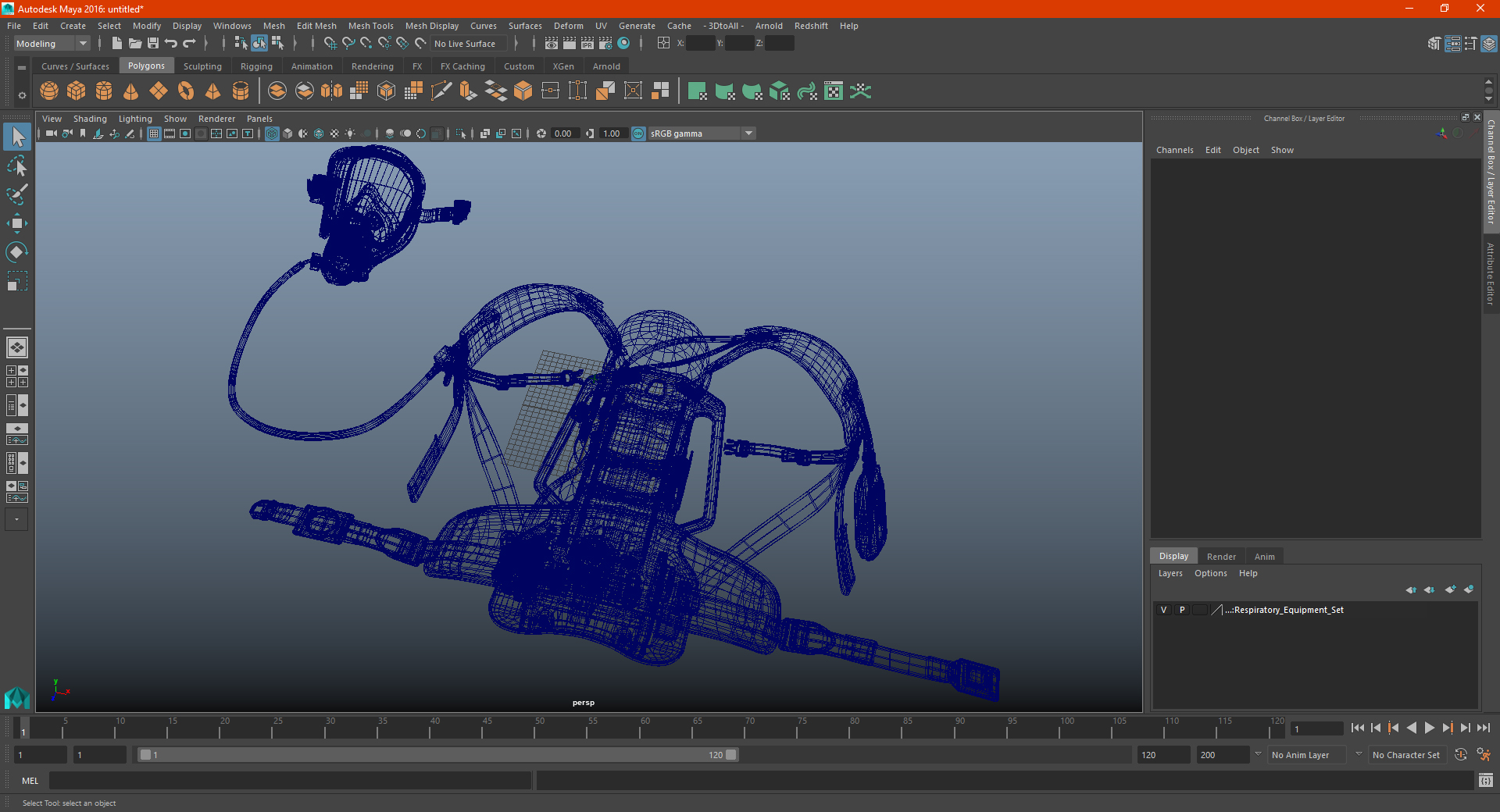Play animation forwards

1430,728
